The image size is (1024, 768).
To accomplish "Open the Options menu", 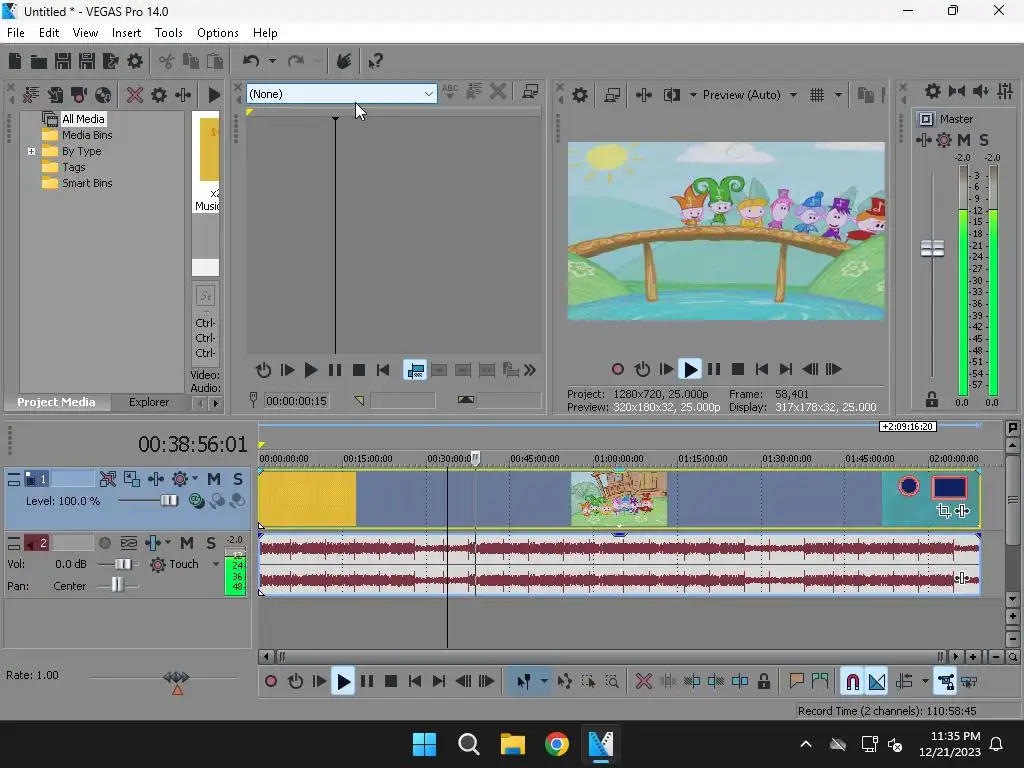I will point(217,33).
